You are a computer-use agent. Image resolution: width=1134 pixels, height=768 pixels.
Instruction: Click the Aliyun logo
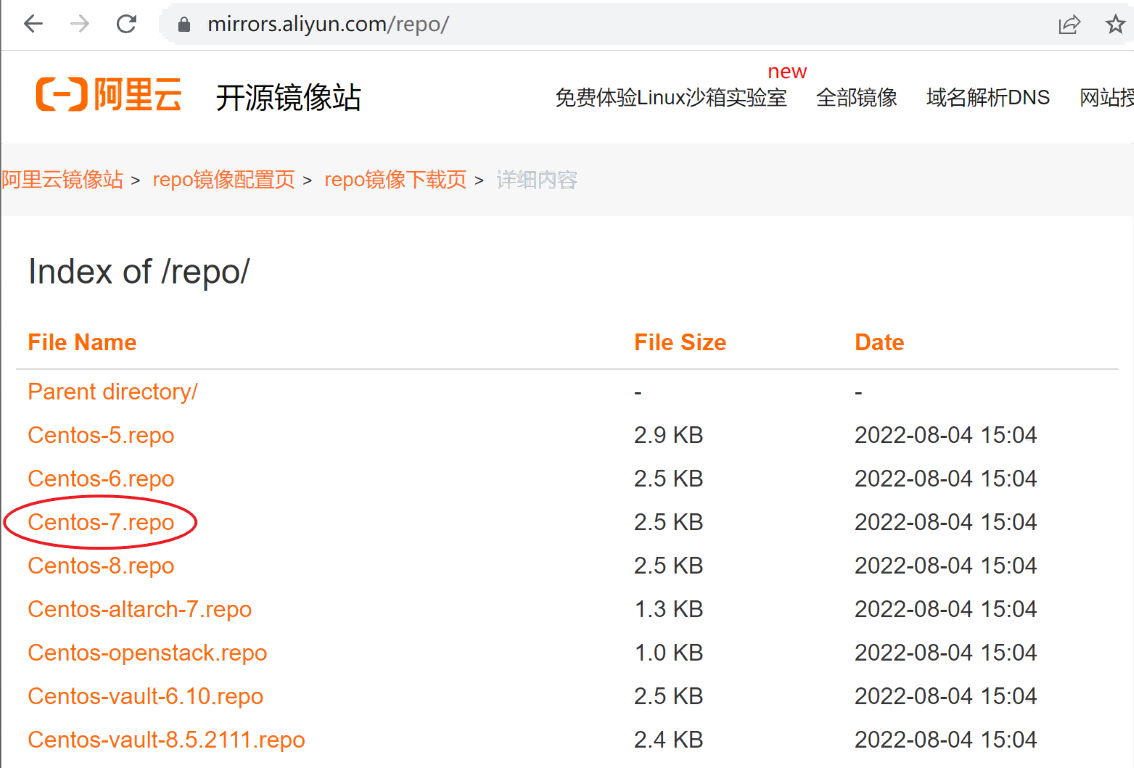(109, 96)
